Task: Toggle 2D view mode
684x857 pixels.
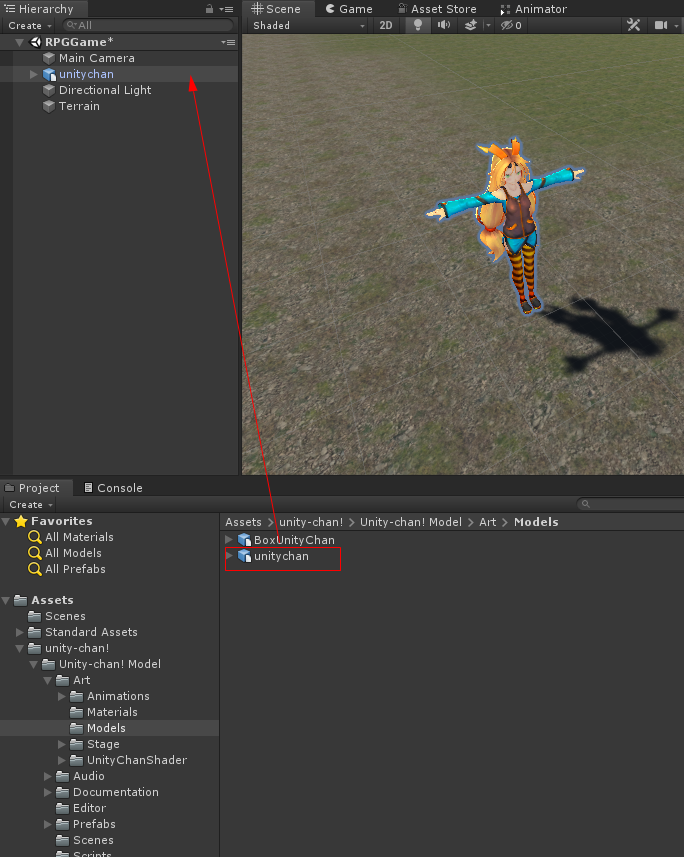Action: tap(385, 26)
